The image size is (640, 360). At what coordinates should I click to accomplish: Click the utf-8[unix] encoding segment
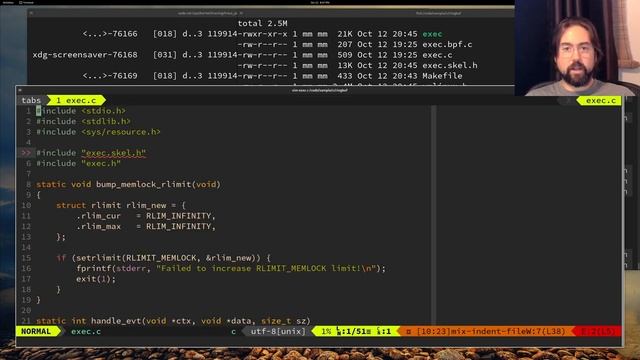[278, 331]
